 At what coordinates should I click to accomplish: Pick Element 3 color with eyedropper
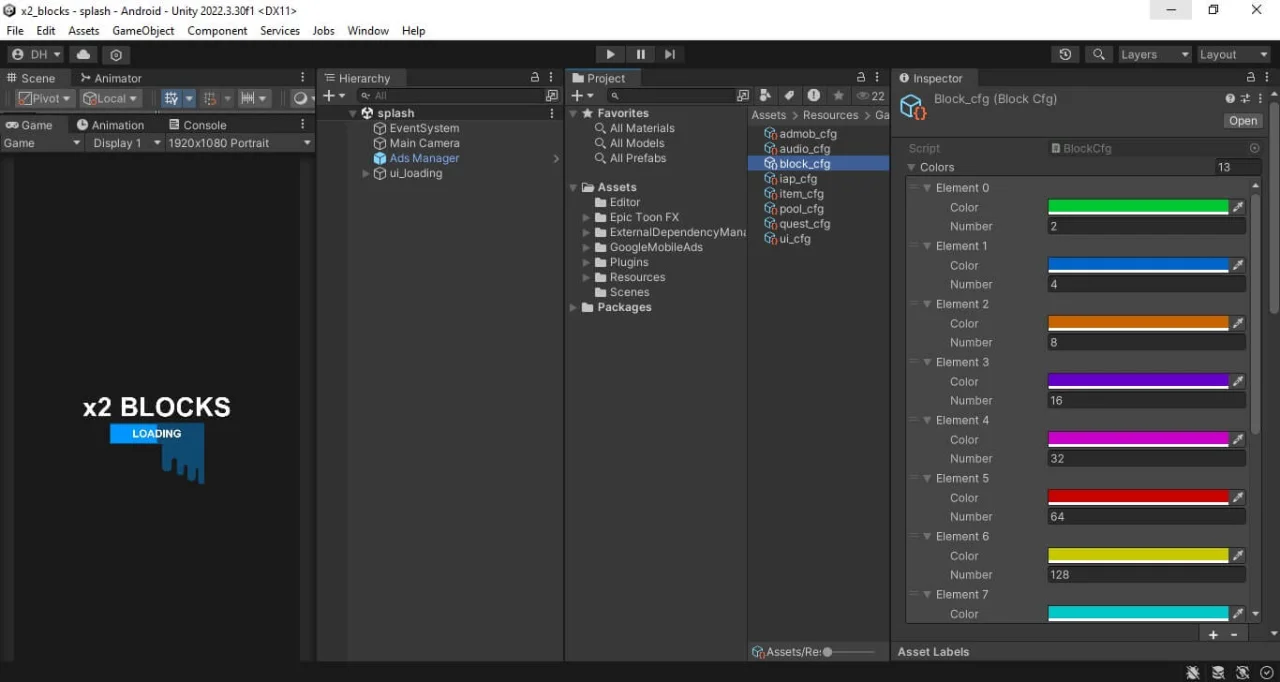pyautogui.click(x=1238, y=382)
